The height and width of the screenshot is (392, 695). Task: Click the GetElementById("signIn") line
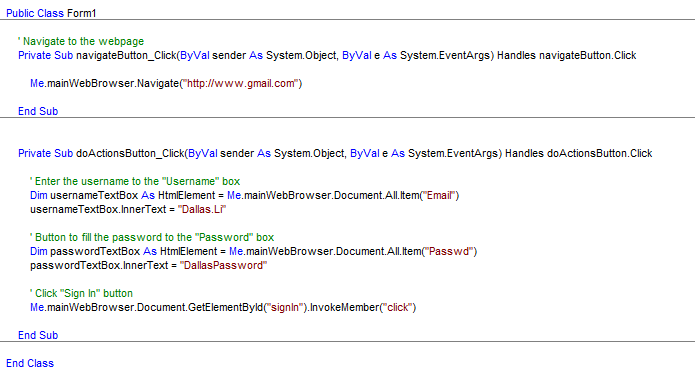[223, 307]
